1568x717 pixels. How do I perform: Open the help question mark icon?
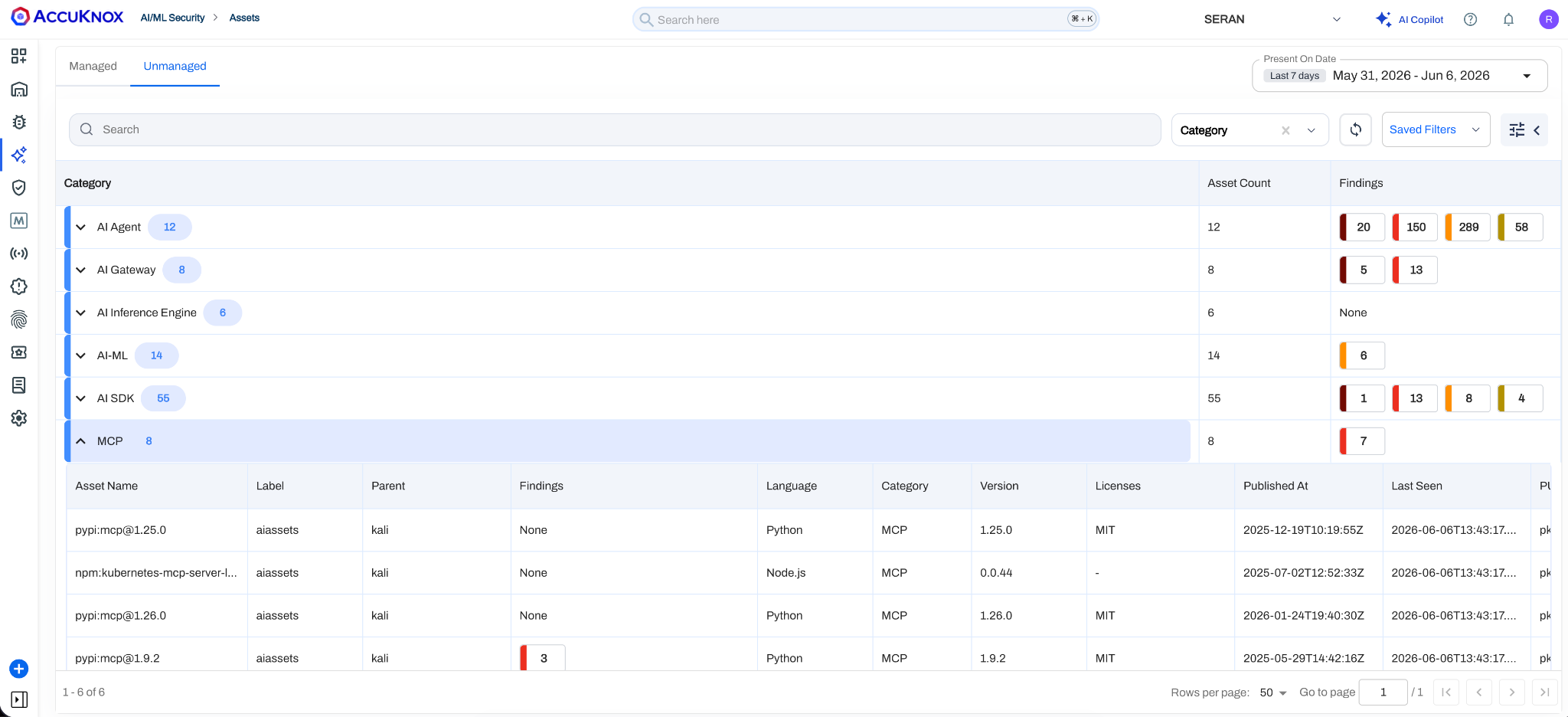point(1470,19)
